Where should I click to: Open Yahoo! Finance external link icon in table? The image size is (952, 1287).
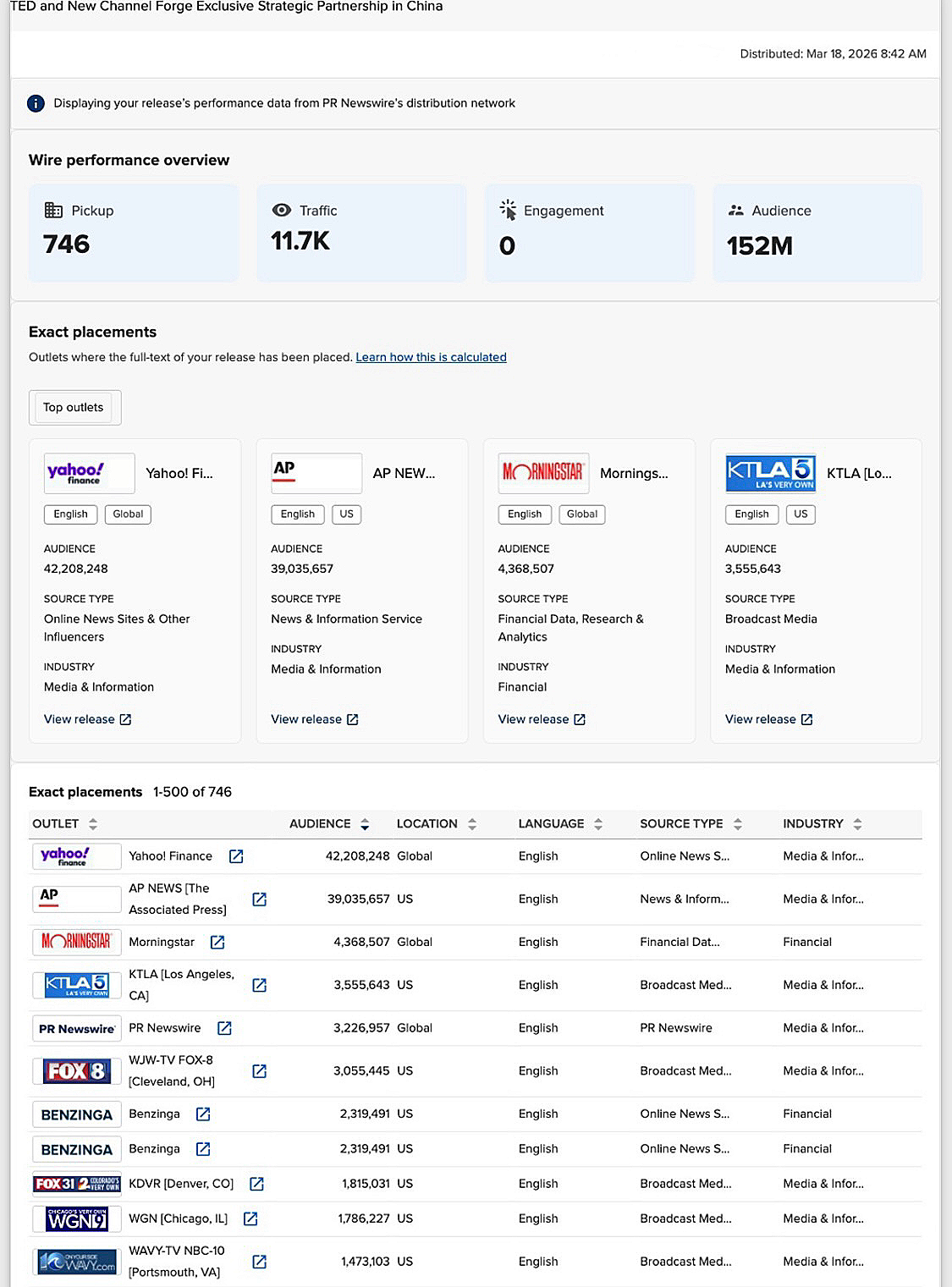click(x=236, y=856)
